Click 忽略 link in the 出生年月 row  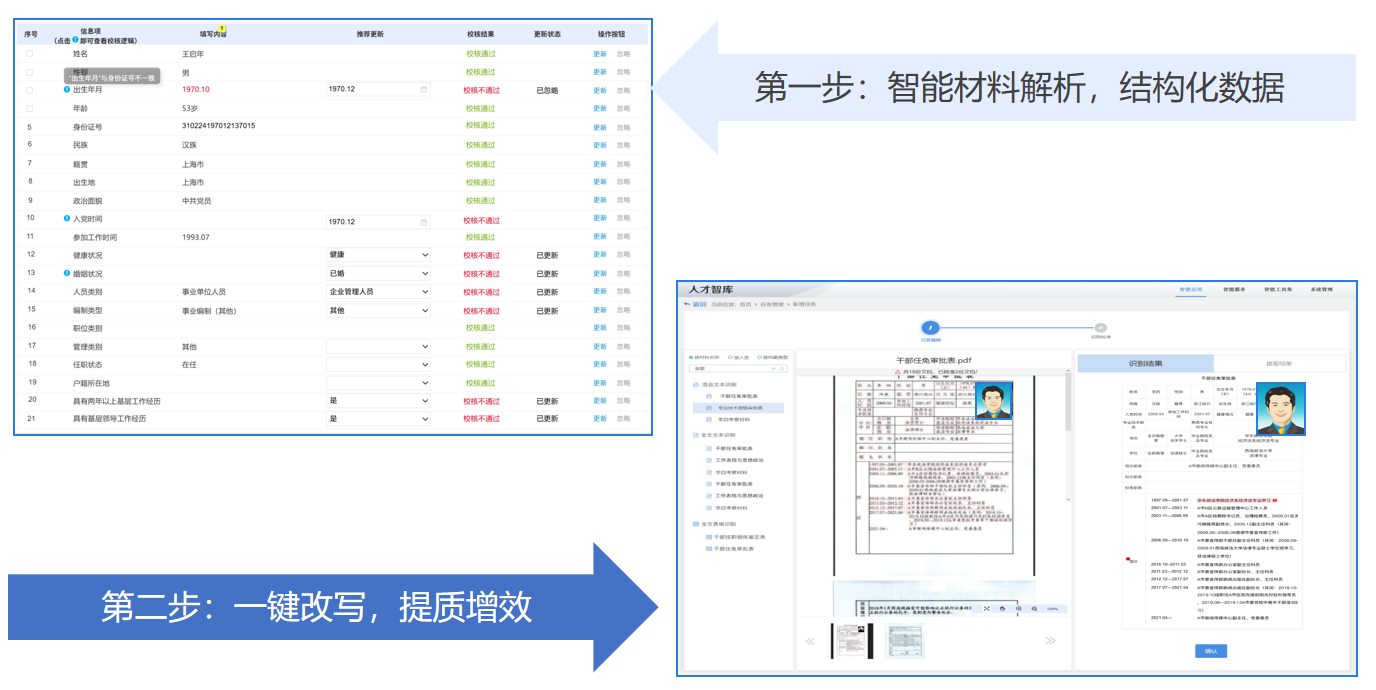[x=624, y=90]
